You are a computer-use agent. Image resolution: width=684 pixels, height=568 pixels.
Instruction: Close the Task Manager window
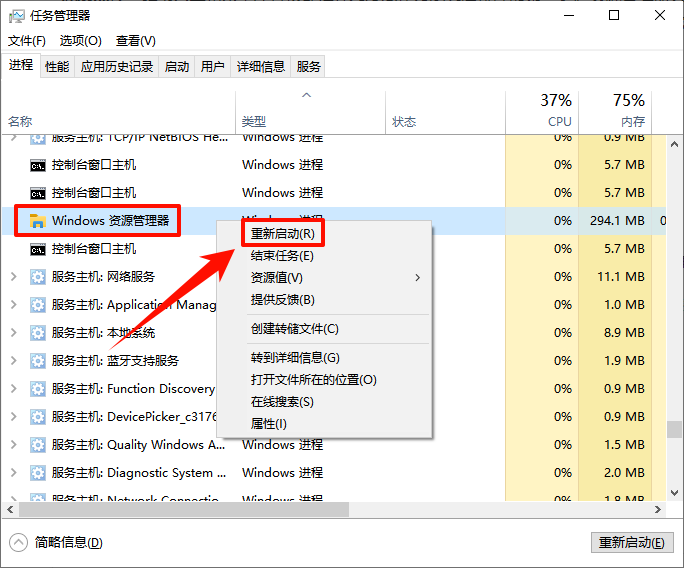(x=660, y=16)
